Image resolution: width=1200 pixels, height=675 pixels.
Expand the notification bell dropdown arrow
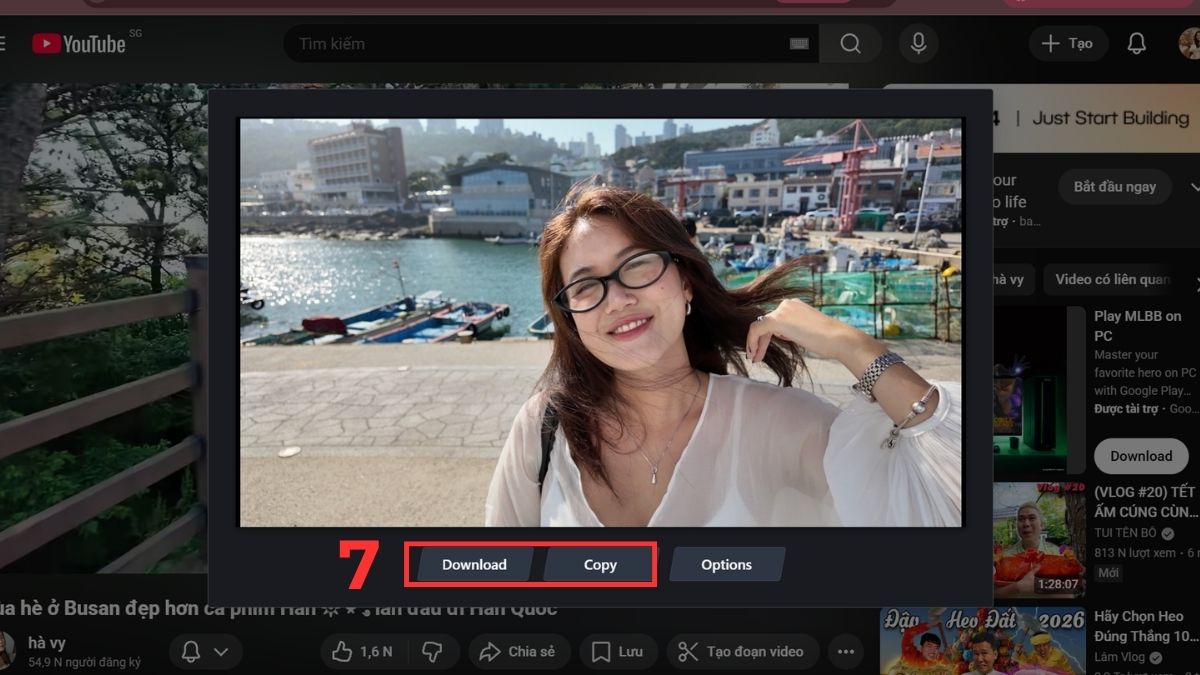point(221,651)
